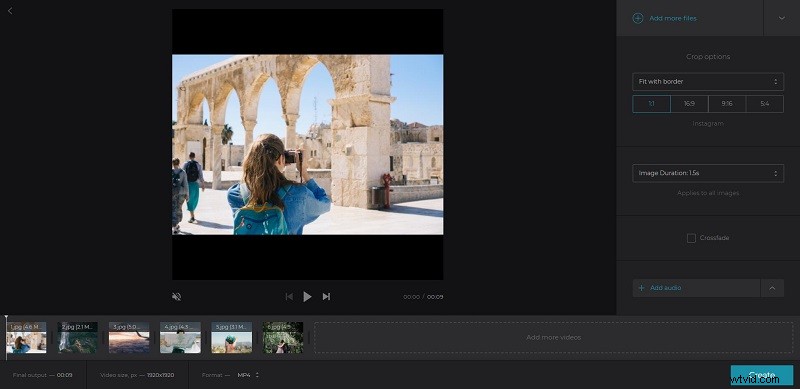The image size is (800, 389).
Task: Select the 9:16 aspect ratio
Action: (727, 104)
